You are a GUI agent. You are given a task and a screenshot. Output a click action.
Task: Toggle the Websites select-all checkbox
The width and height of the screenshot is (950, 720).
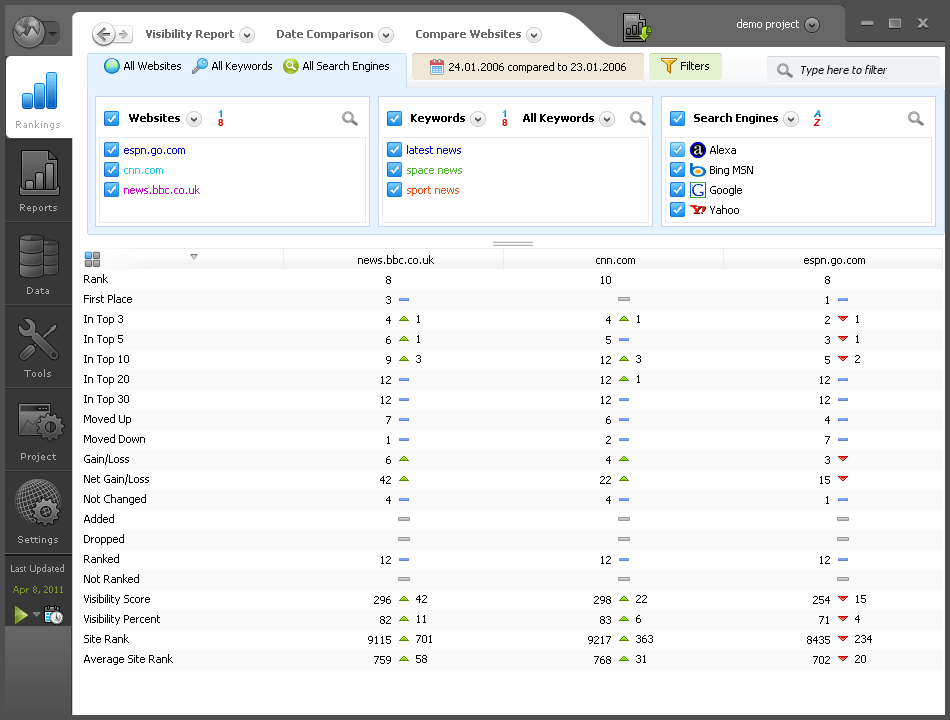(x=111, y=118)
